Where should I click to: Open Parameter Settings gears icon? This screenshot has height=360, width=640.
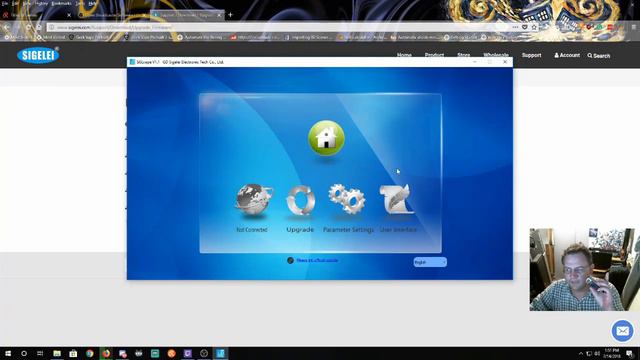click(x=347, y=199)
